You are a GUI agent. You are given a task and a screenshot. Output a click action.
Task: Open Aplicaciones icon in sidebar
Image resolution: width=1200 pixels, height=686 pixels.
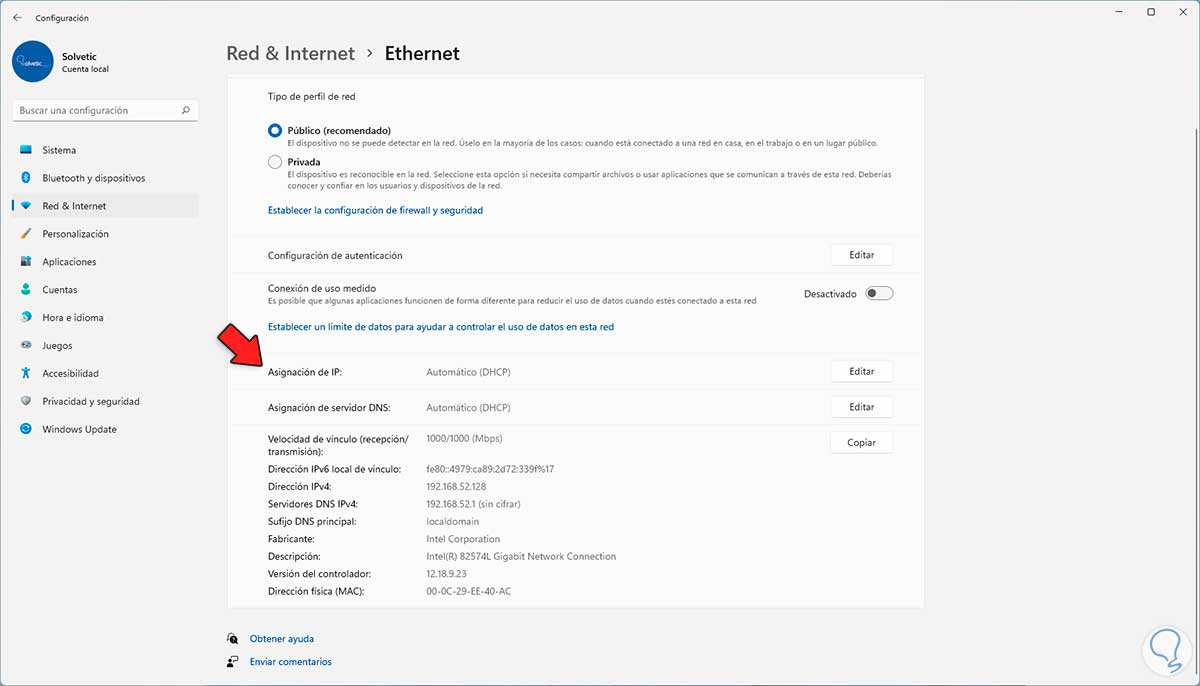[x=26, y=262]
